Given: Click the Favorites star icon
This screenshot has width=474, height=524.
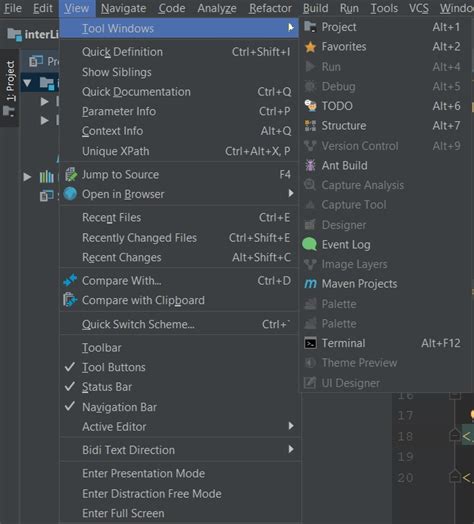Looking at the screenshot, I should pos(311,47).
